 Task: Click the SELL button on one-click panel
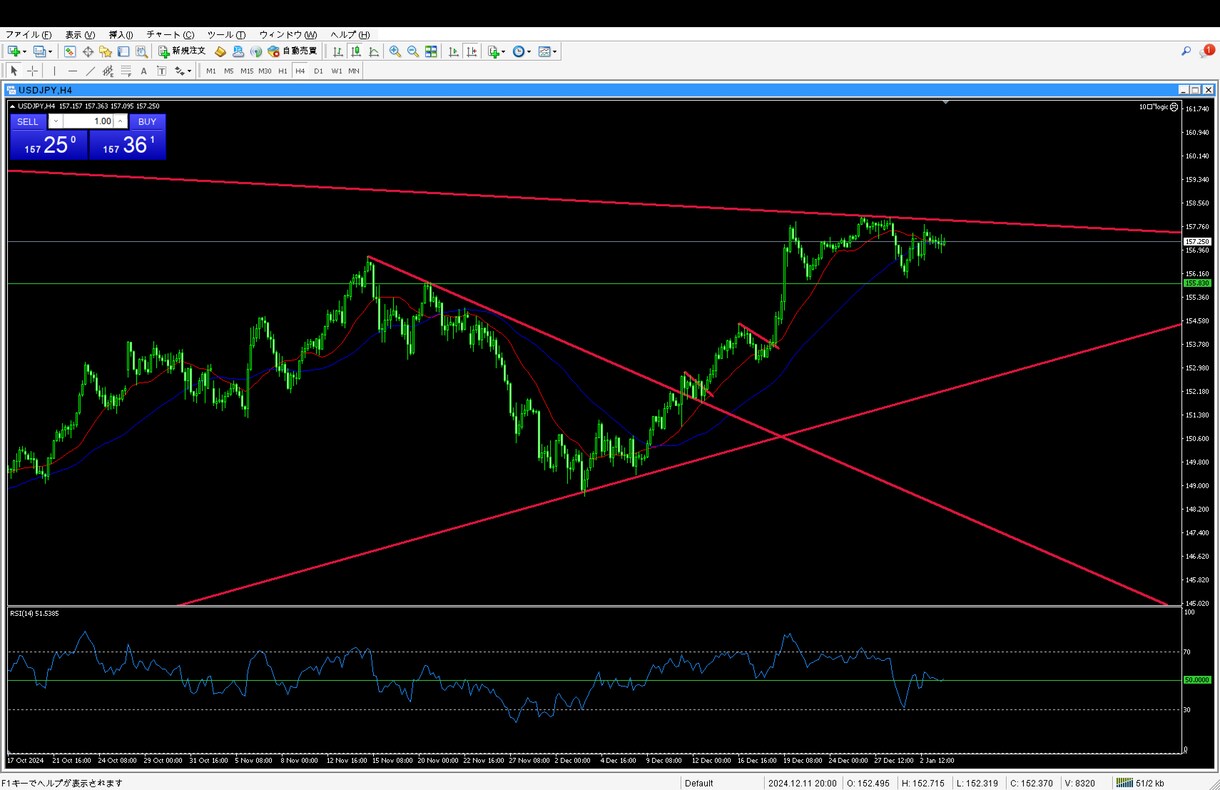tap(27, 122)
